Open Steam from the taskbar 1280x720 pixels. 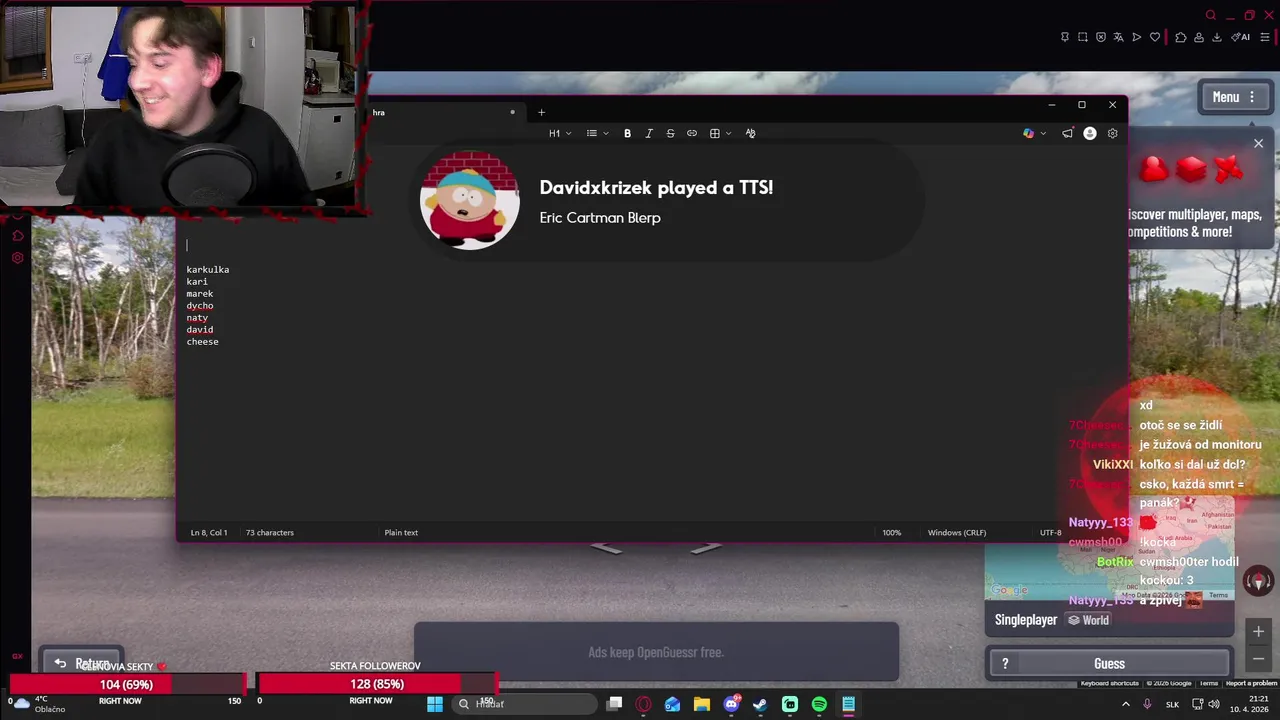coord(760,704)
